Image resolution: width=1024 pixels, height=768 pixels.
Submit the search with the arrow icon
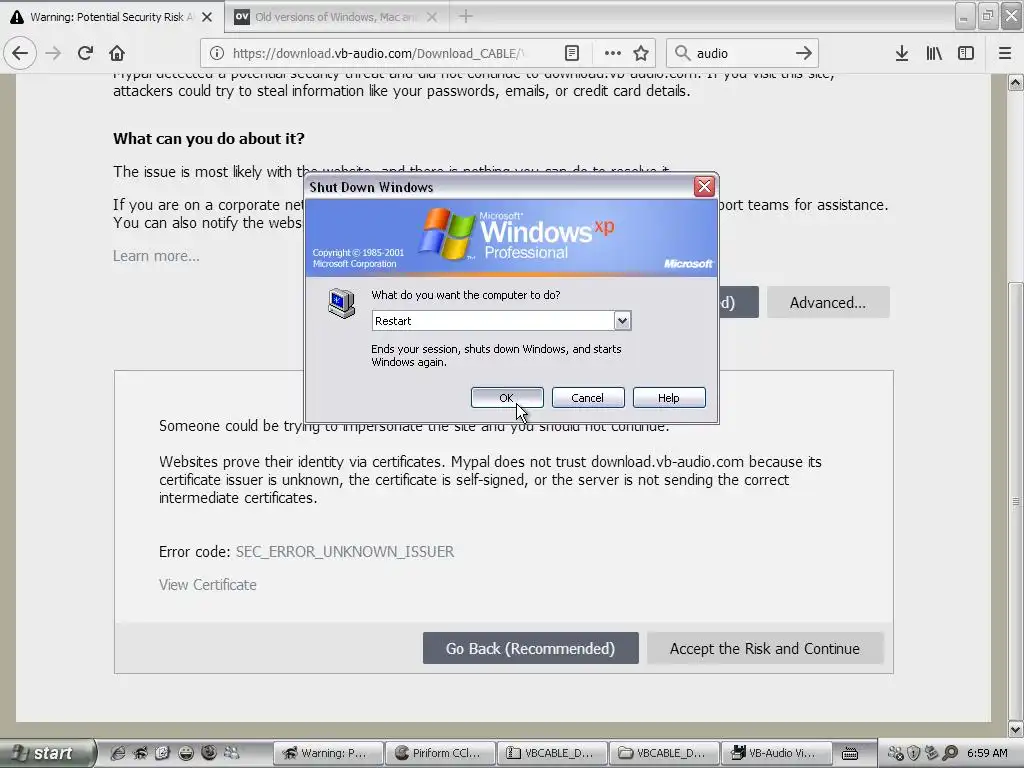803,53
